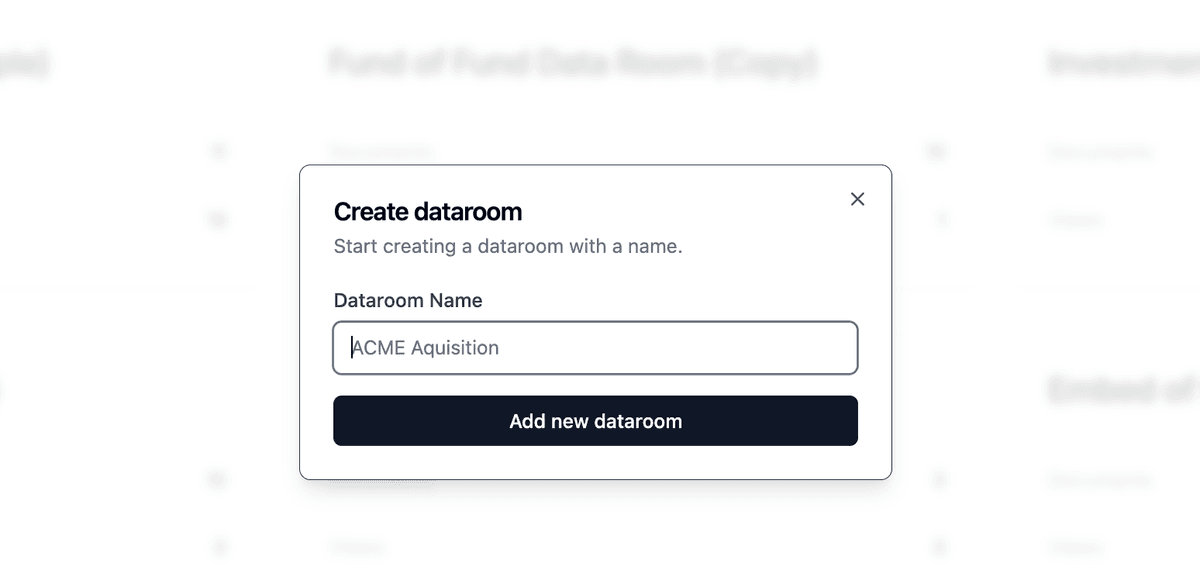Open the Fund of Fund Data Room (Copy)
The height and width of the screenshot is (588, 1200).
pos(572,63)
